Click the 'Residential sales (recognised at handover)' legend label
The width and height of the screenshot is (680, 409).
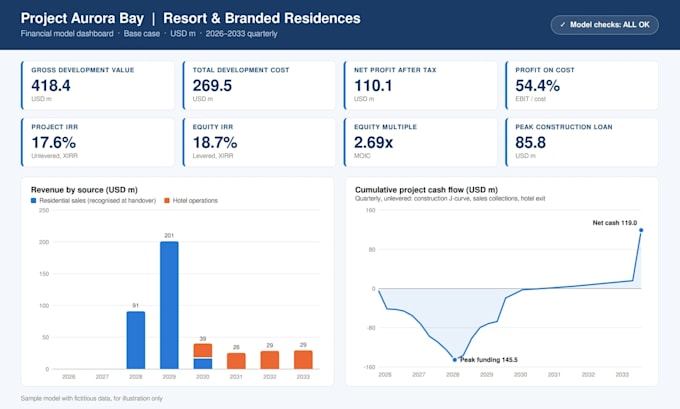click(98, 200)
